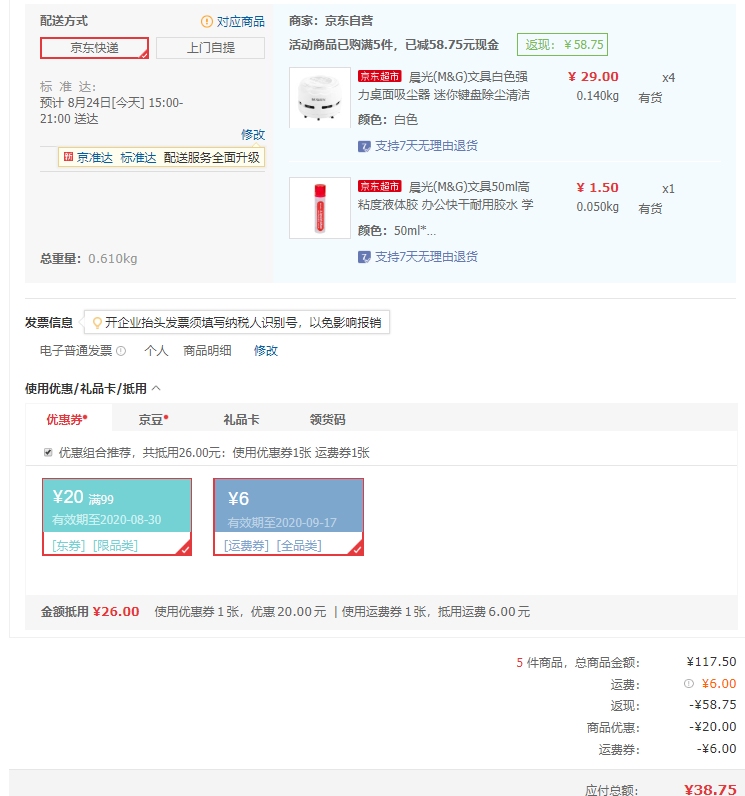Click the 应付总额 ¥38.75 amount
The image size is (745, 796).
pos(710,789)
